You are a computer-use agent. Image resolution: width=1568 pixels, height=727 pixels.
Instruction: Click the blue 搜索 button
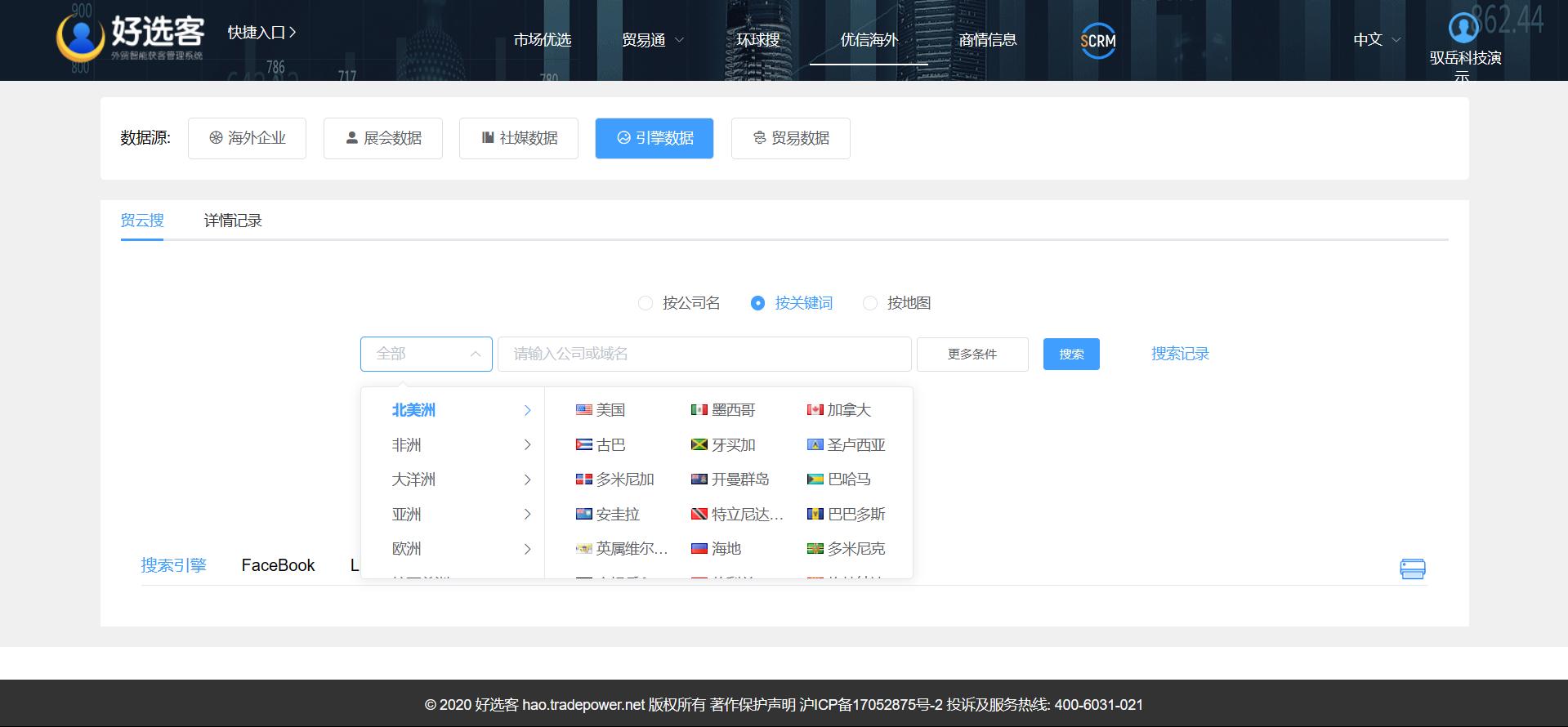pos(1071,355)
